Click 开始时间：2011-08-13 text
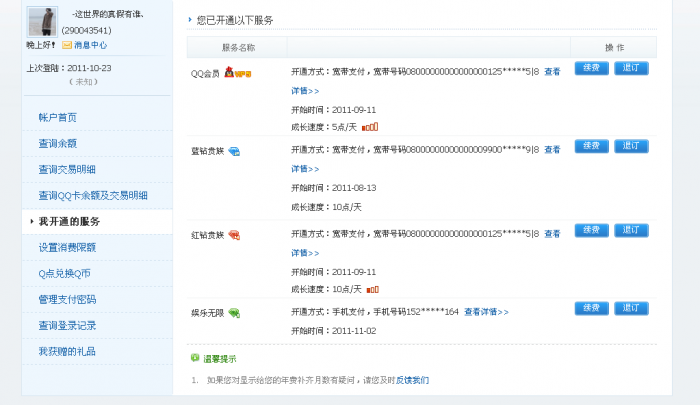The height and width of the screenshot is (405, 700). pyautogui.click(x=333, y=188)
